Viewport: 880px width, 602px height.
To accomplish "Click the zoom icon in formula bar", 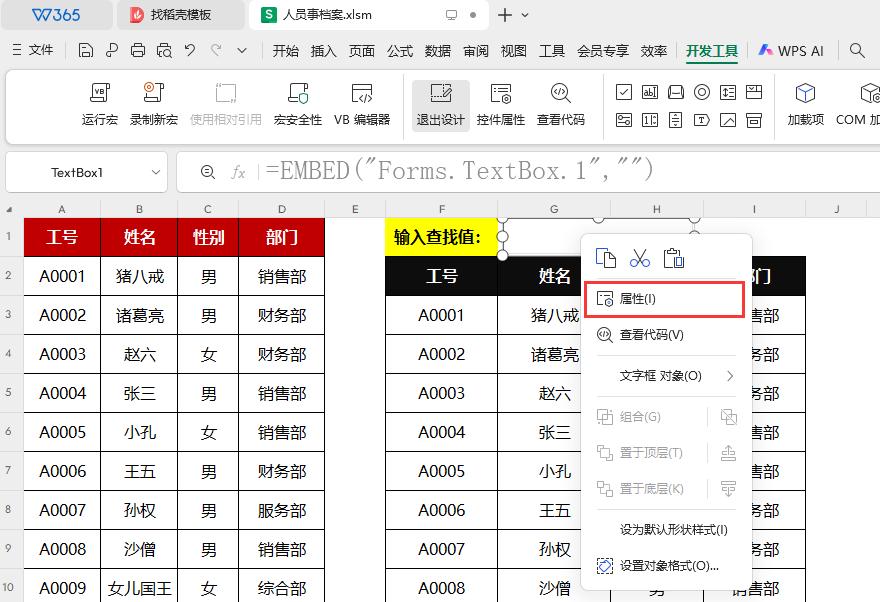I will coord(208,172).
